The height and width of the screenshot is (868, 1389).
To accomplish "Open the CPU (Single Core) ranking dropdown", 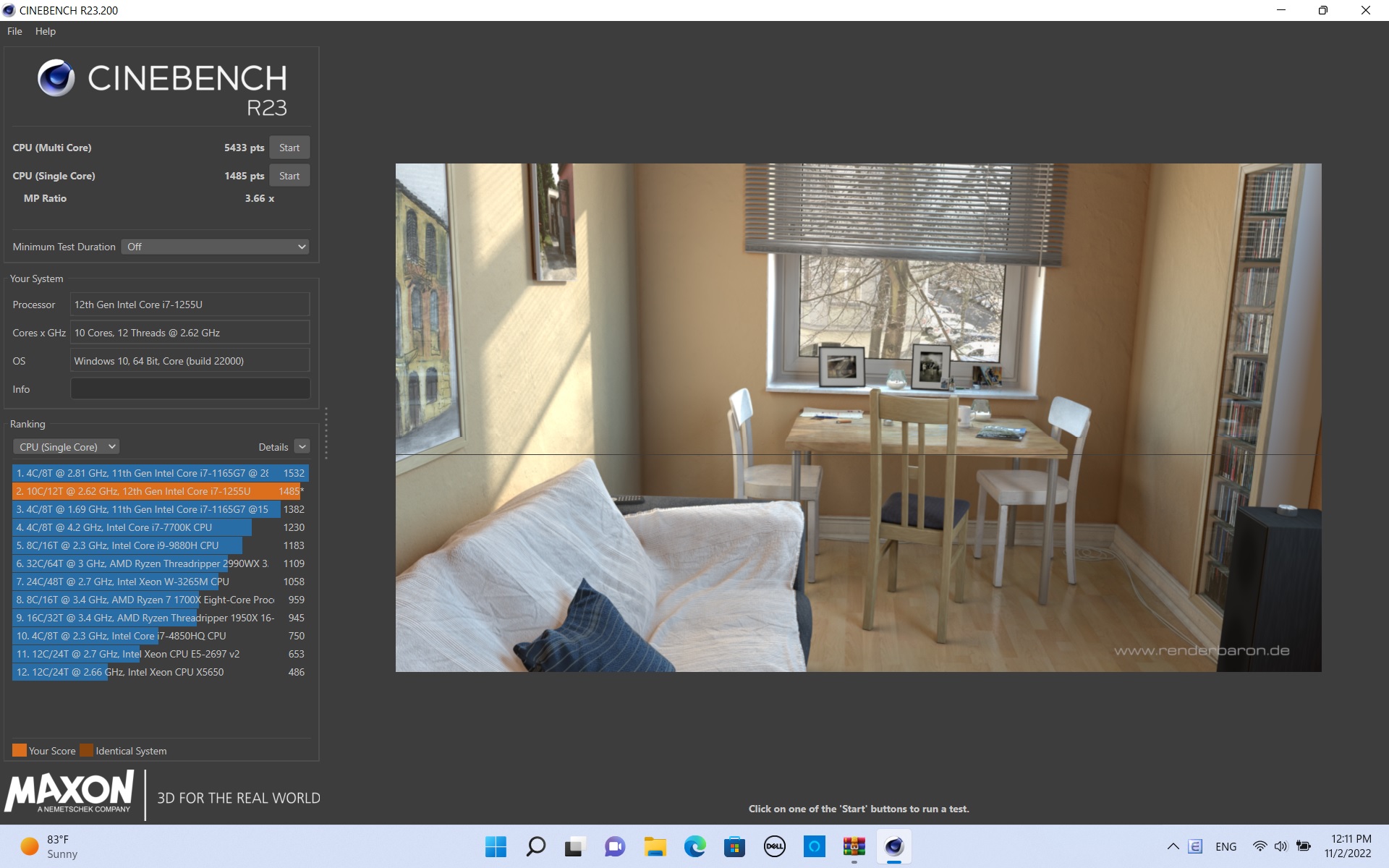I will tap(66, 447).
